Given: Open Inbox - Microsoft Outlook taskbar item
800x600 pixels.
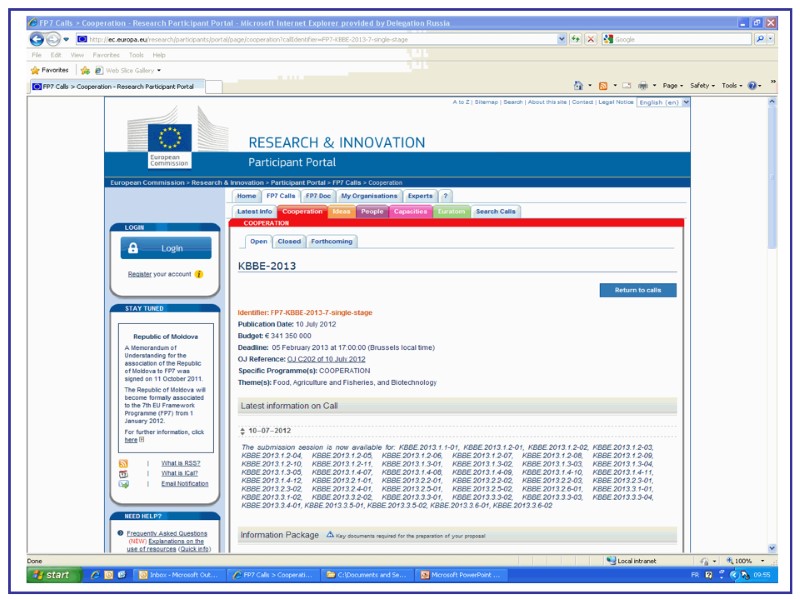Looking at the screenshot, I should click(x=180, y=574).
